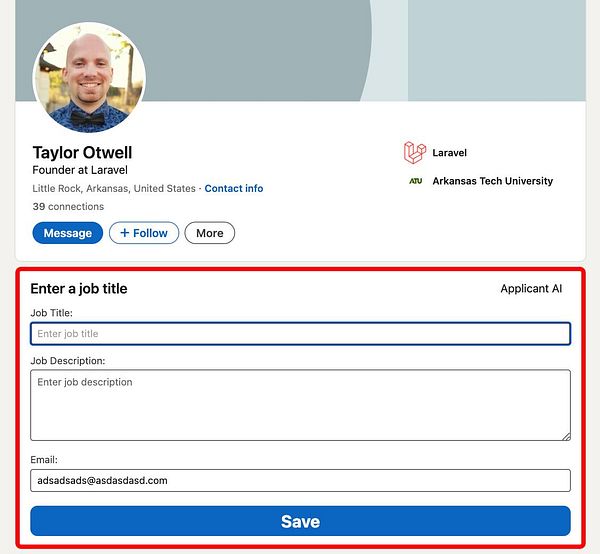Viewport: 600px width, 554px height.
Task: Open Taylor Otwell's profile photo
Action: (89, 77)
